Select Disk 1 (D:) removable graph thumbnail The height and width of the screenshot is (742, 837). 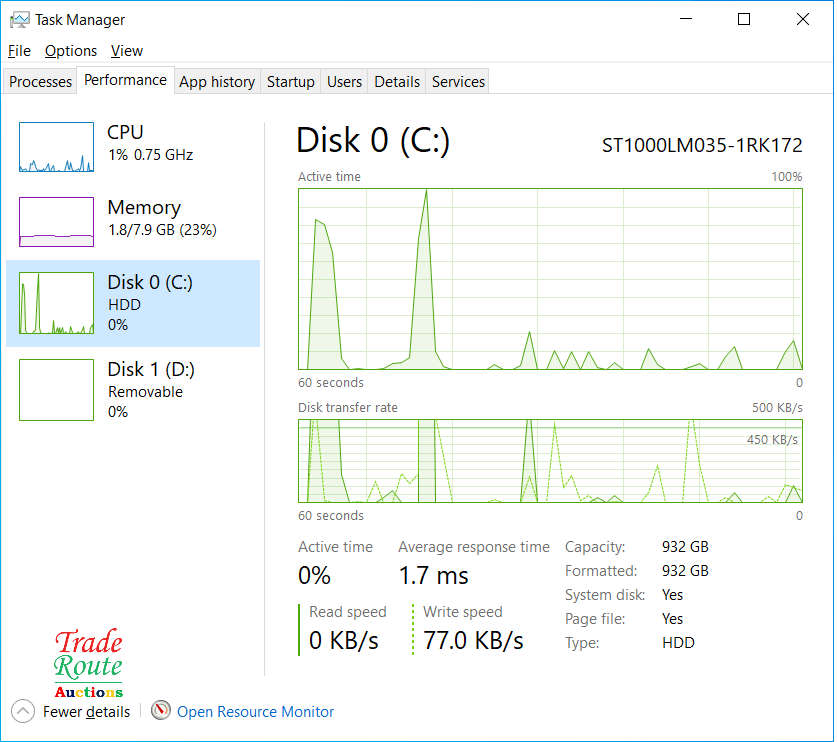56,389
